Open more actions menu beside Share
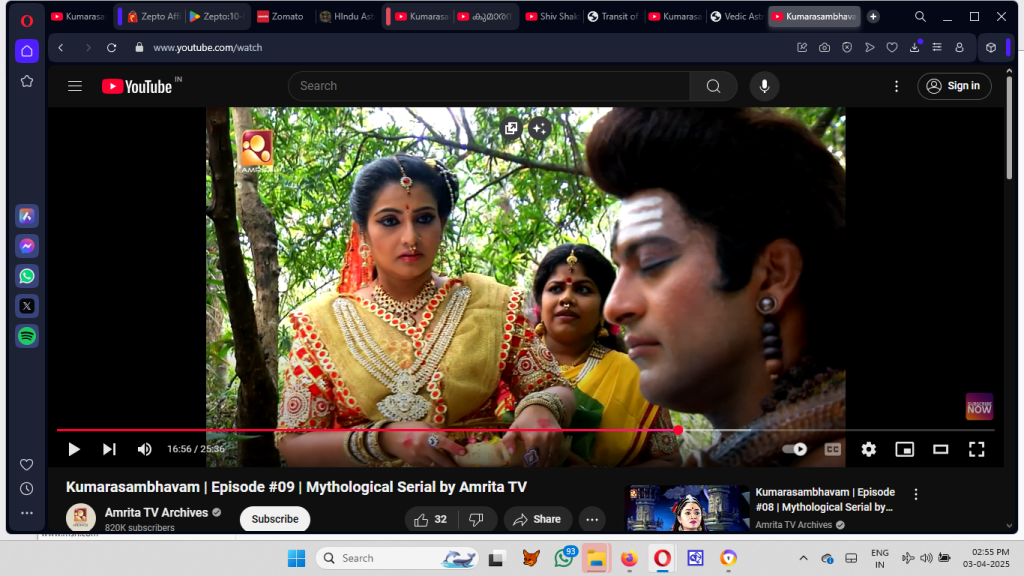This screenshot has height=576, width=1024. point(592,520)
